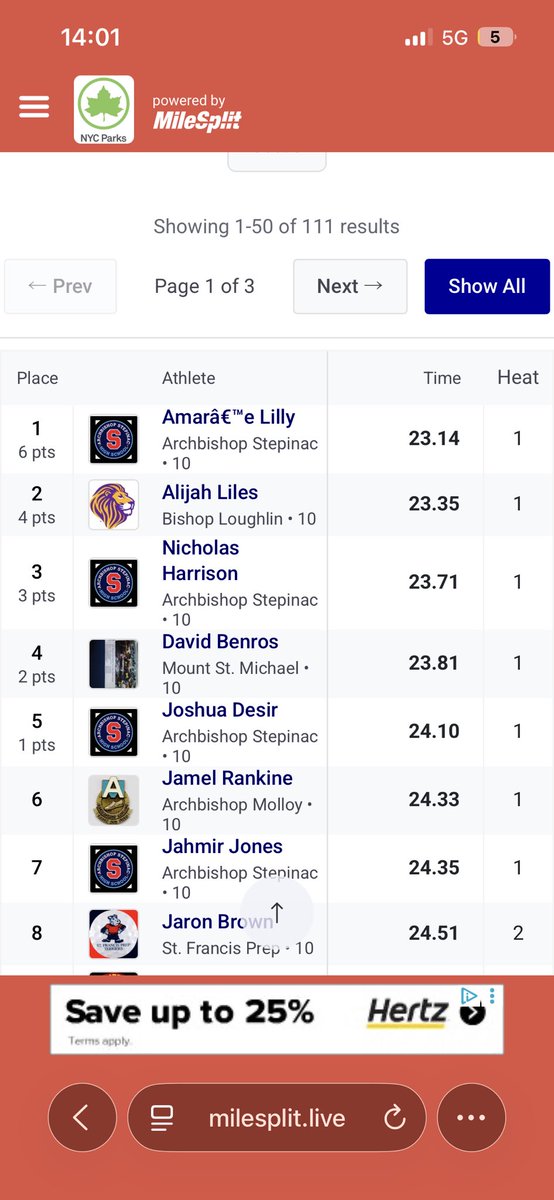Open Jamel Rankine athlete link
554x1200 pixels.
[228, 778]
